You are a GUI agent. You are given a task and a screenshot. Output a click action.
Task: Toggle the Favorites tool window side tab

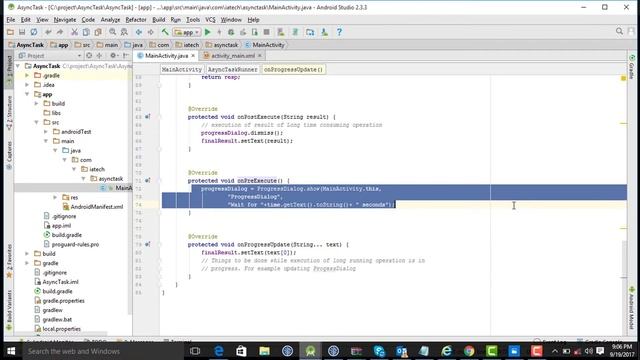[x=9, y=261]
